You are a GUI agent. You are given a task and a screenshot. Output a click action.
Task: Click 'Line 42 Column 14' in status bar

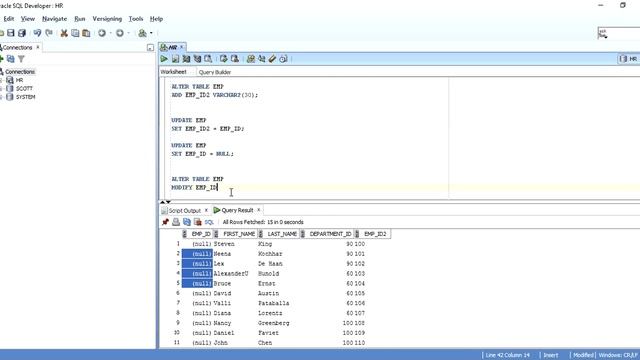pos(507,355)
